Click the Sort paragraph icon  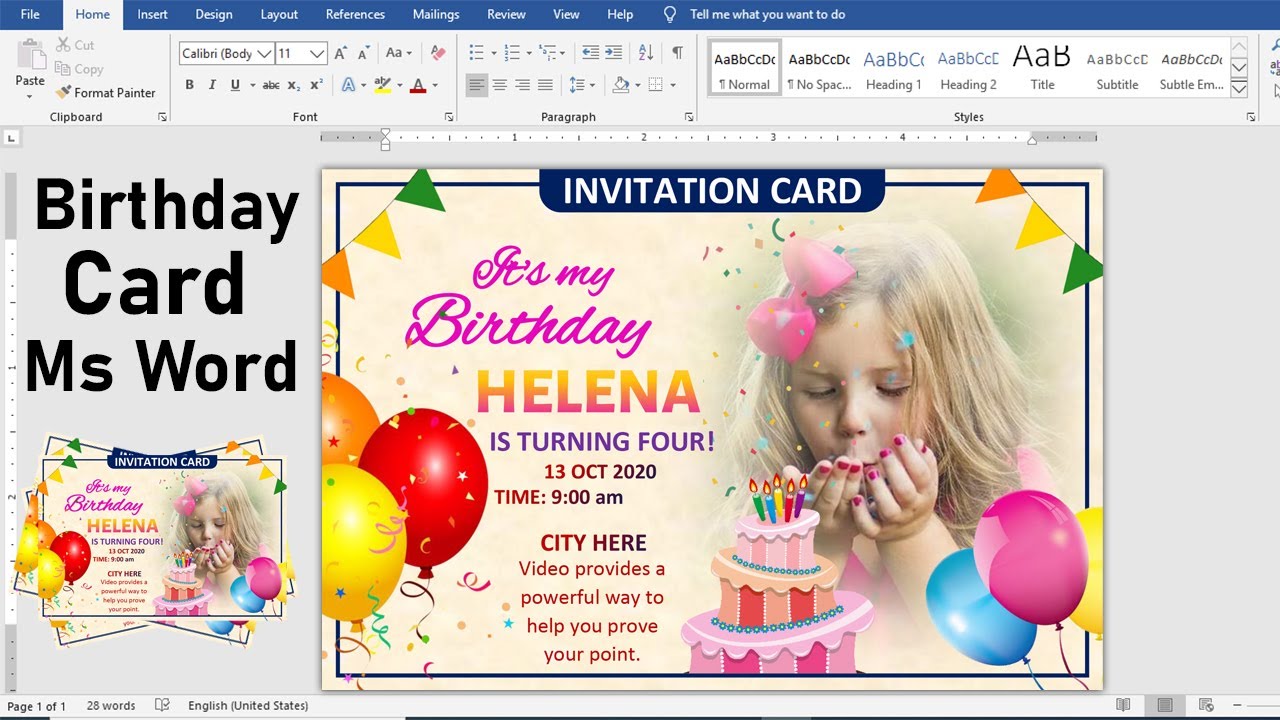pyautogui.click(x=646, y=53)
